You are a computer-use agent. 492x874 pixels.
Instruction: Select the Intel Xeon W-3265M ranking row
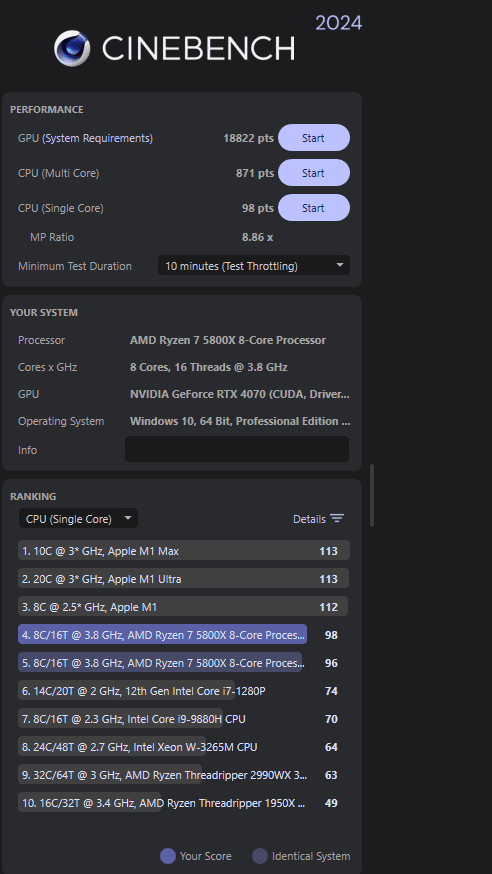pos(184,747)
